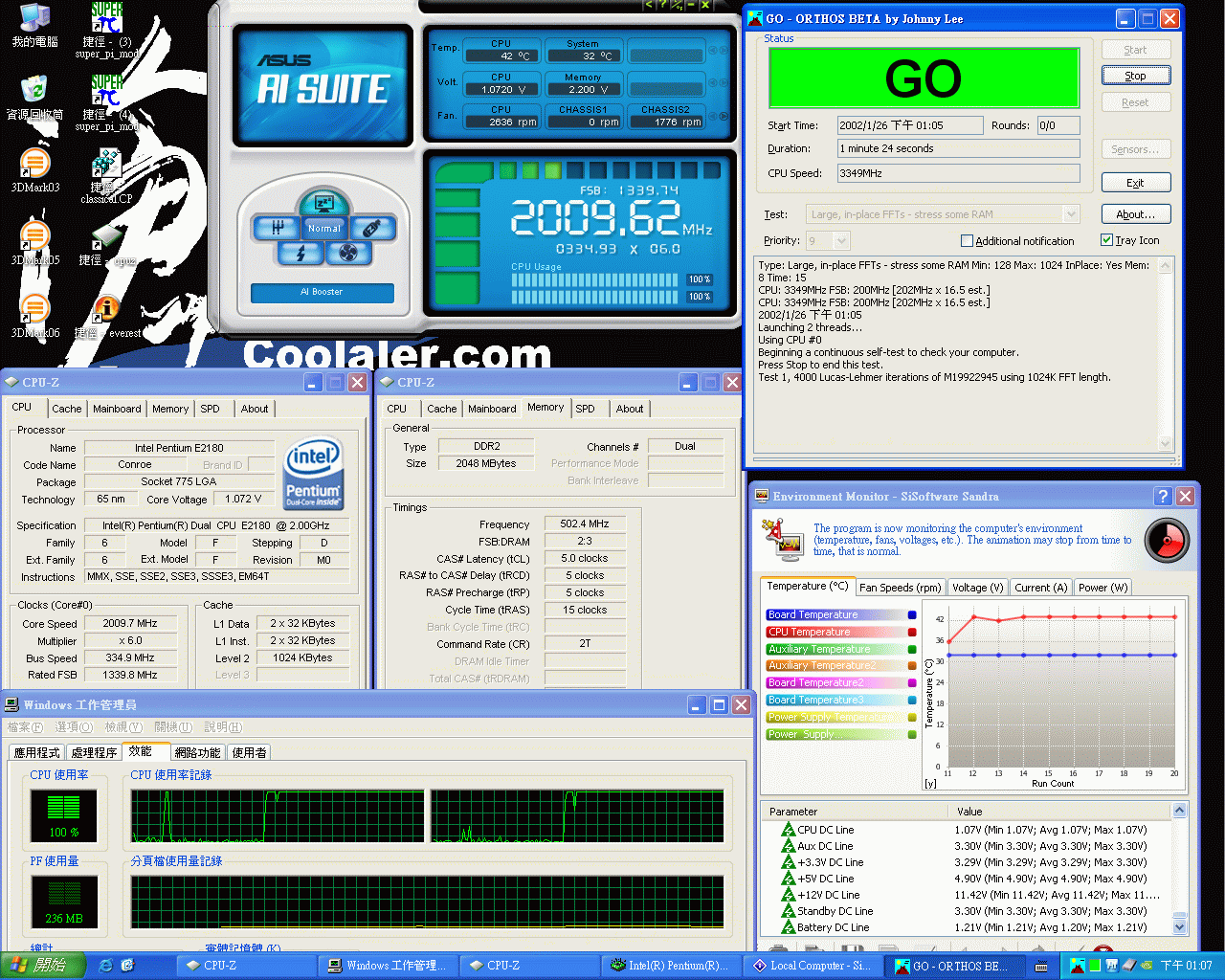Click the Intel Pentium logo in CPU-Z
Screen dimensions: 1225x980
coord(313,475)
